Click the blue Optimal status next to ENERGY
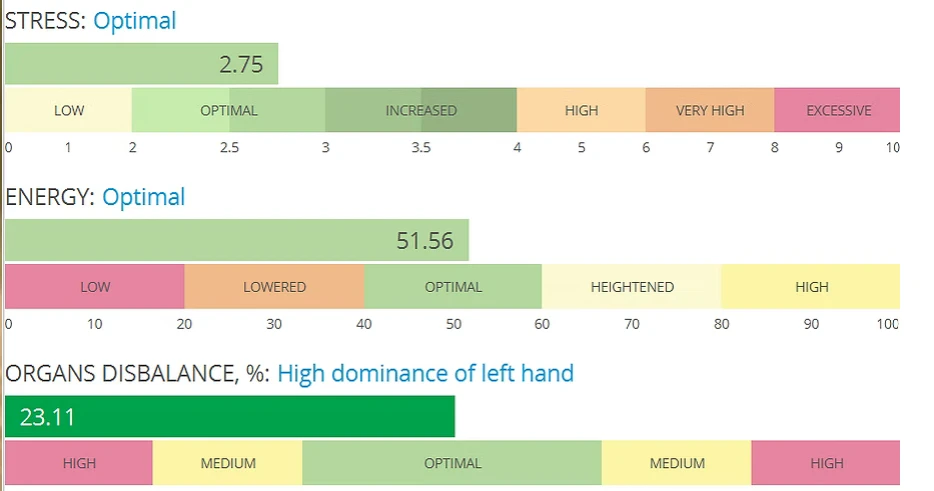934x491 pixels. [143, 197]
